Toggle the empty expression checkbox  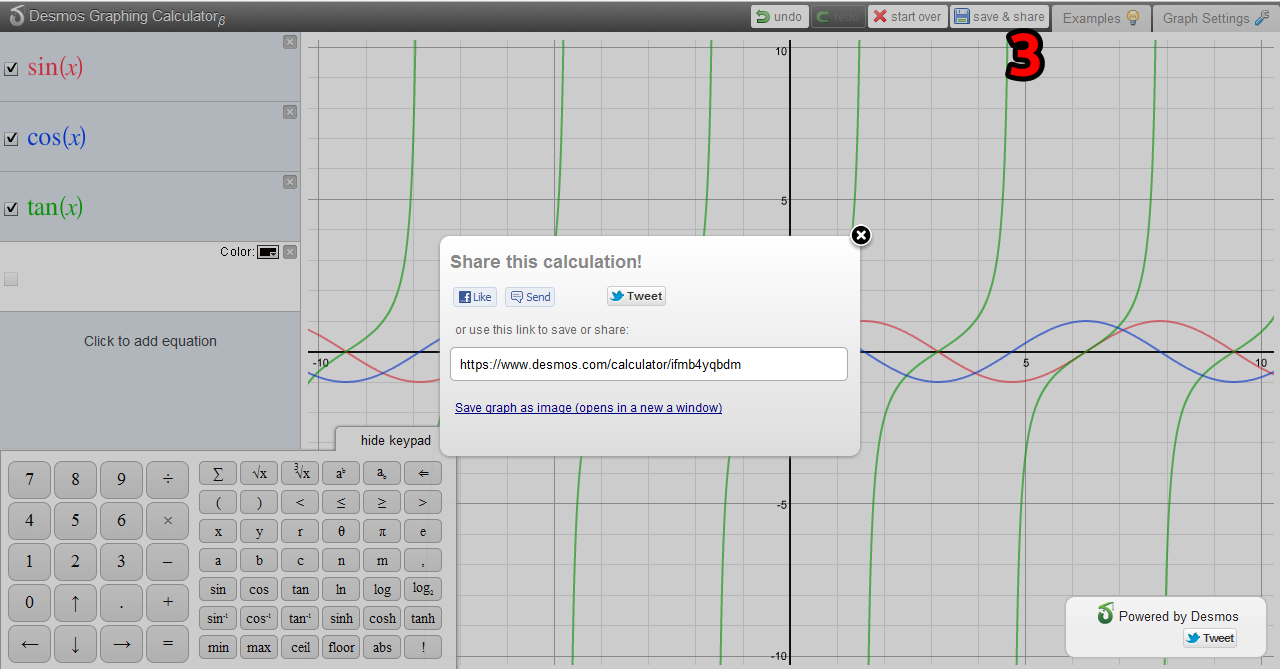click(x=11, y=279)
